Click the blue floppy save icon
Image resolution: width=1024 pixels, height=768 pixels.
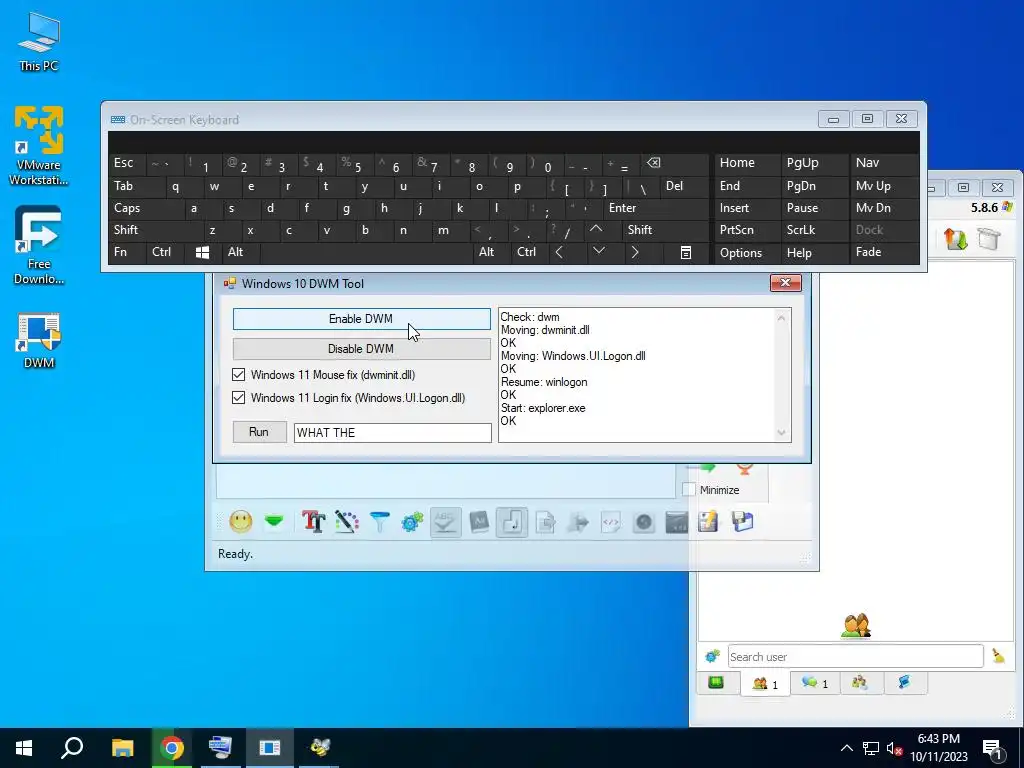click(743, 521)
